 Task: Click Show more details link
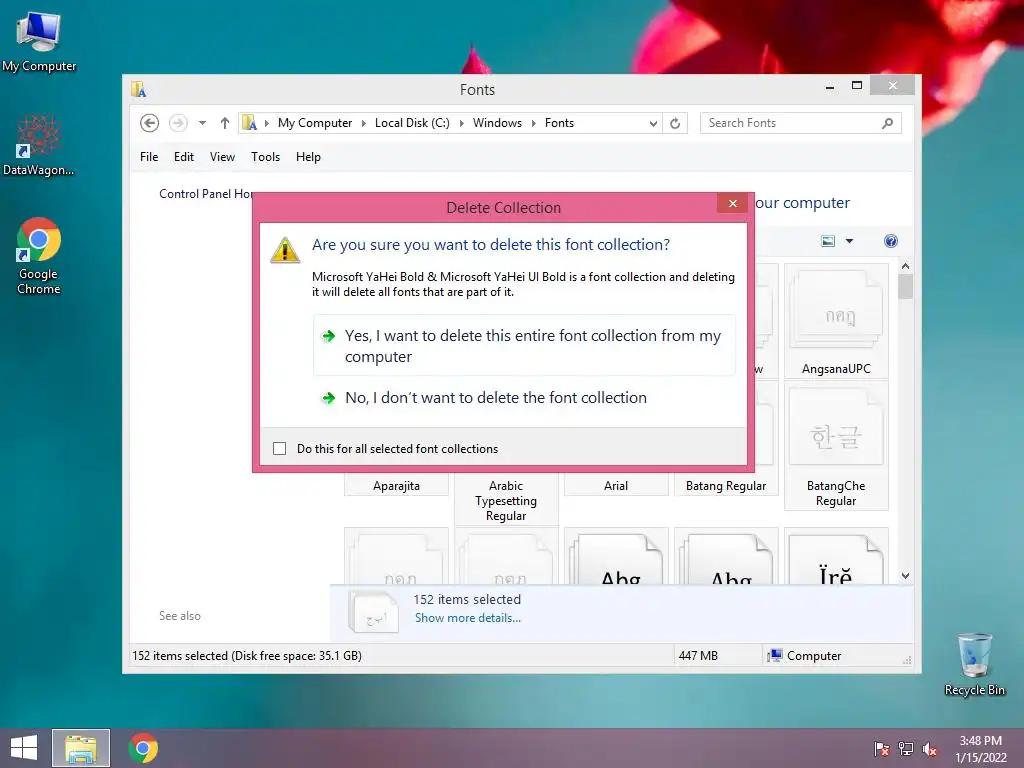point(468,618)
